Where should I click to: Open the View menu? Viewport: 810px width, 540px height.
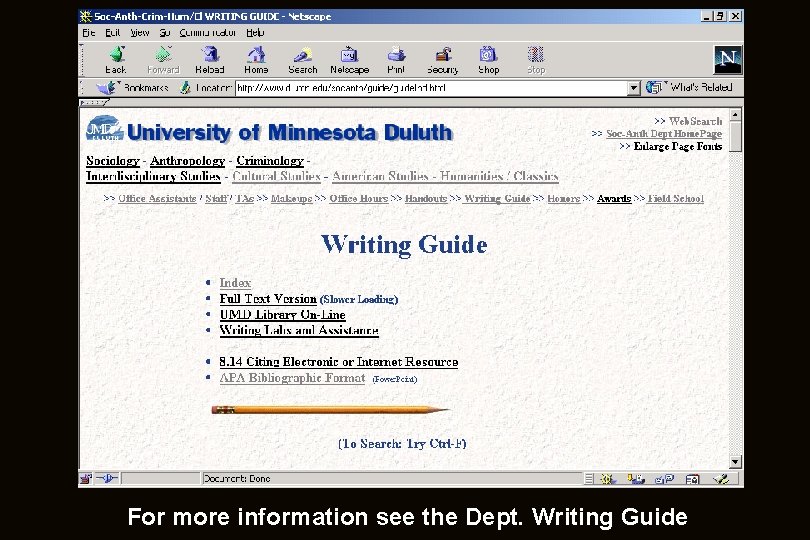coord(139,33)
